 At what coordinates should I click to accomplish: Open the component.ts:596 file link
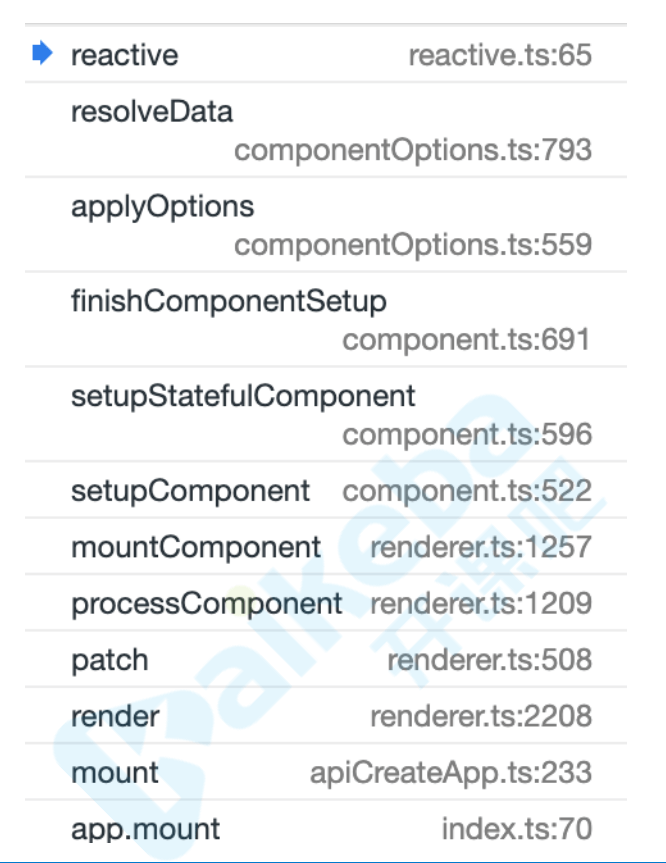tap(467, 434)
